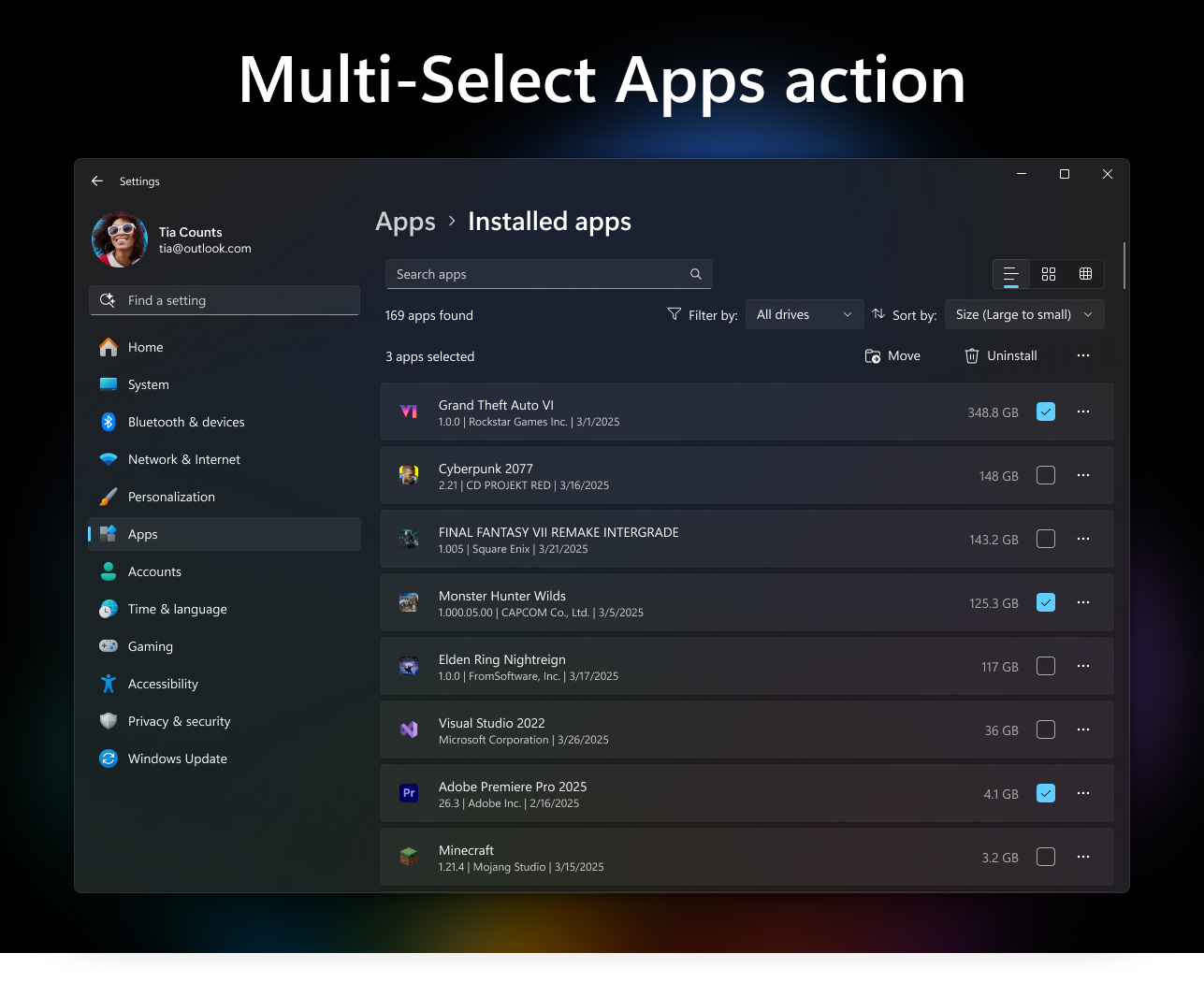Viewport: 1204px width, 982px height.
Task: Click Uninstall for selected apps
Action: tap(1001, 355)
